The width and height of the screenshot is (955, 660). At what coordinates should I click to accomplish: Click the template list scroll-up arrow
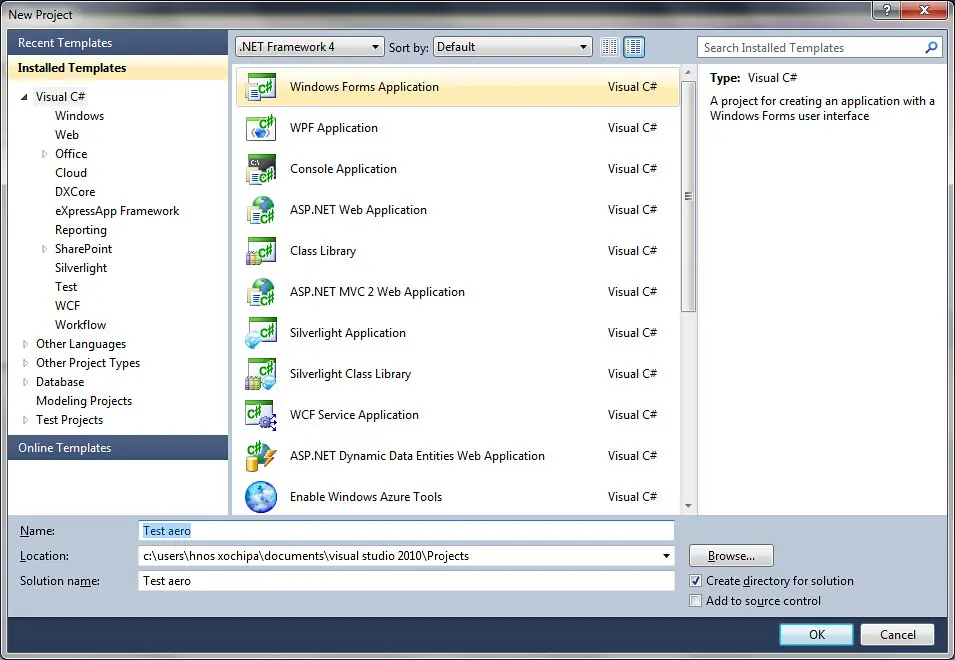688,72
